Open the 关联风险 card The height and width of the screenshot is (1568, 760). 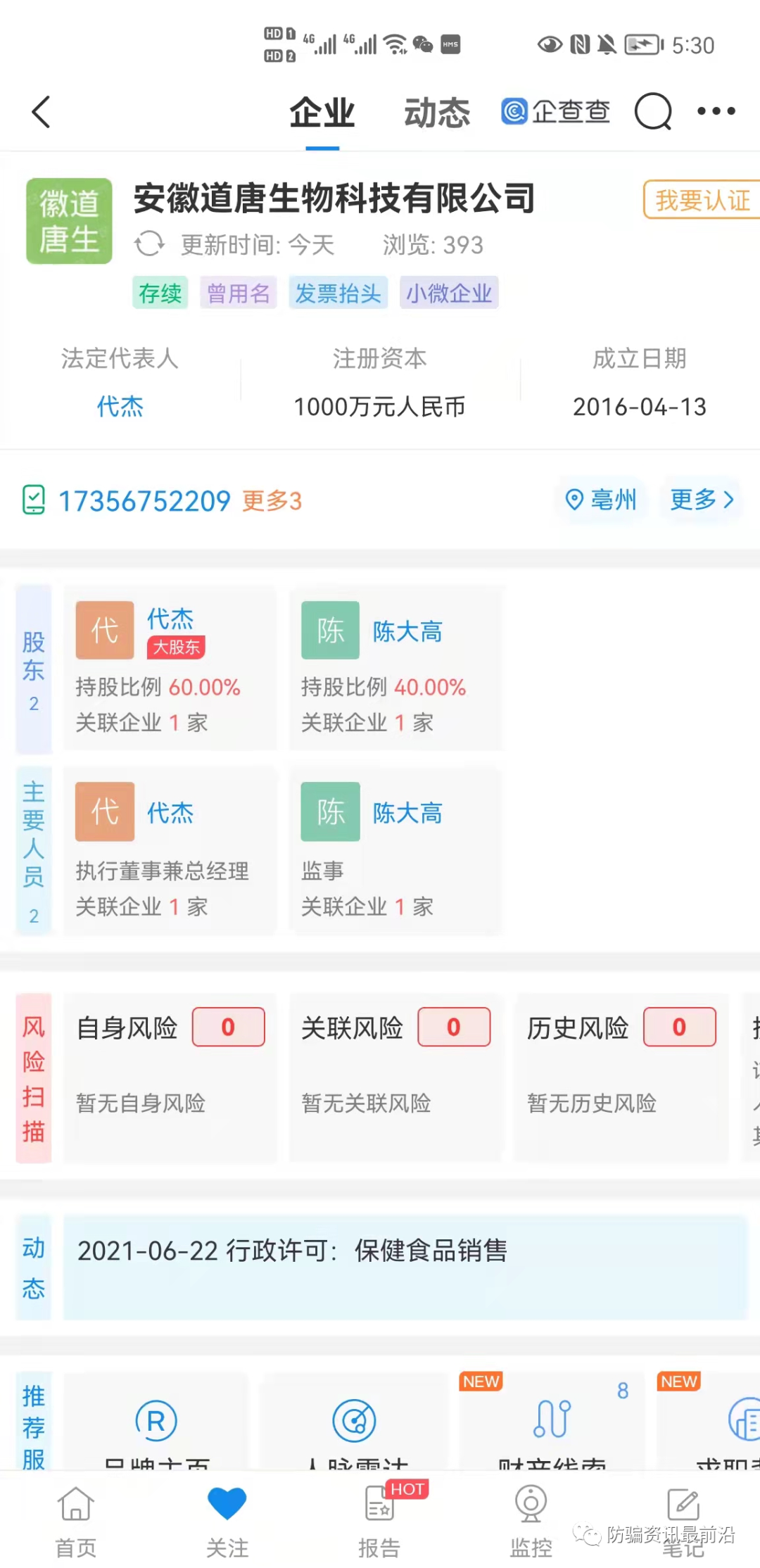pos(395,1077)
